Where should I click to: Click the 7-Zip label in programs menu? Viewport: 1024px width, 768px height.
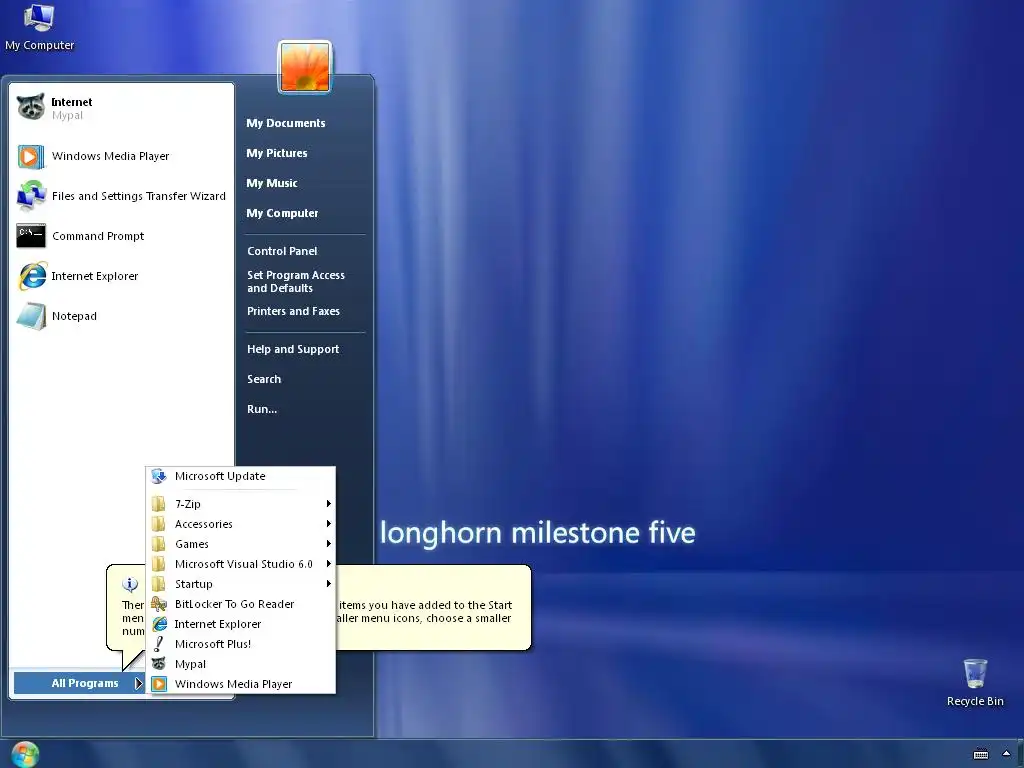(187, 504)
